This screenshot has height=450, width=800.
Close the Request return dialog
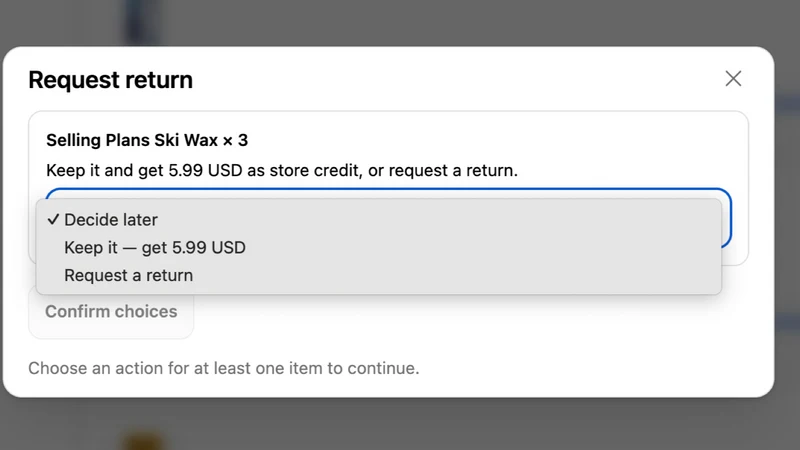click(733, 79)
